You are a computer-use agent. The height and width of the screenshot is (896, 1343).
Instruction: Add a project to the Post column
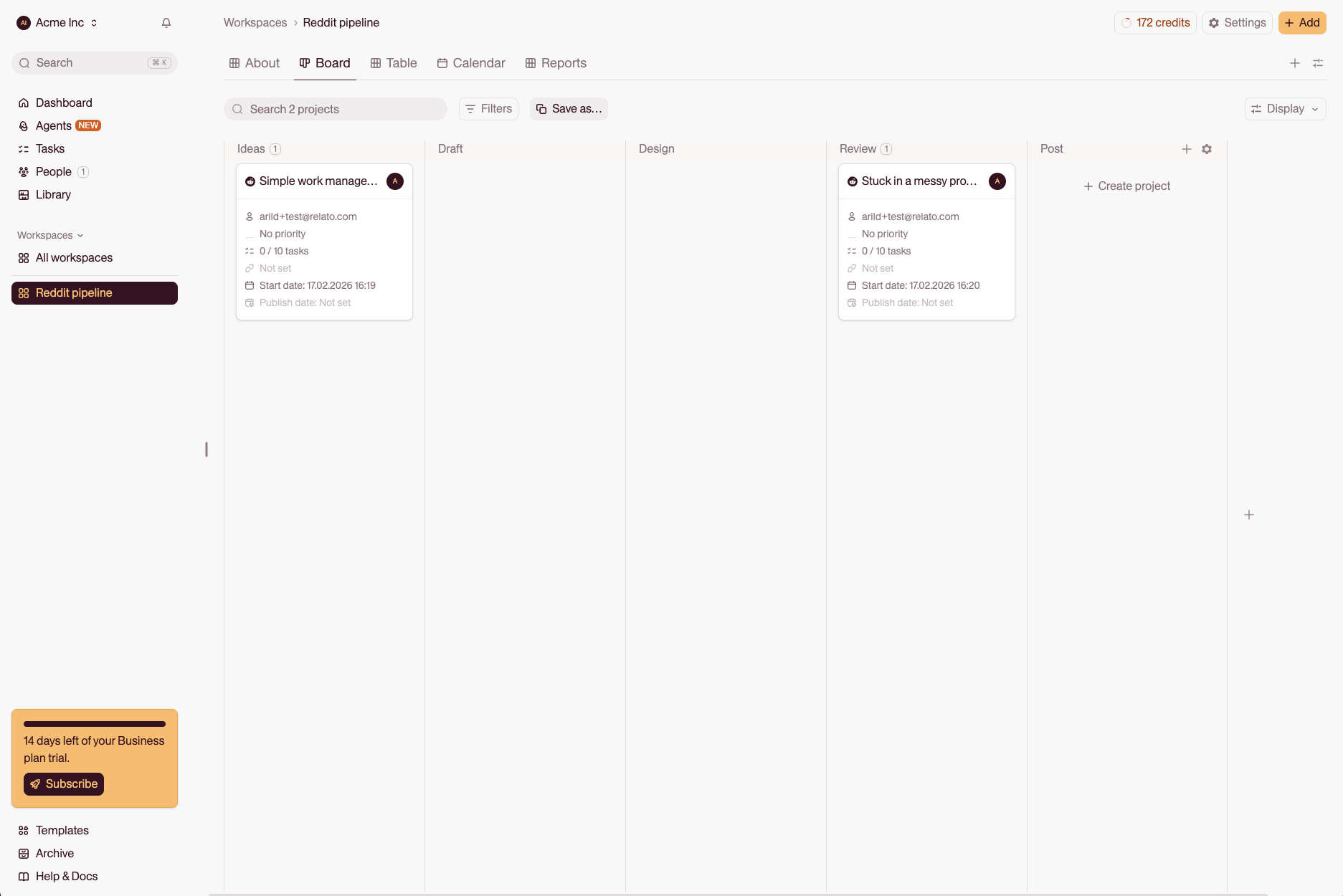click(x=1186, y=148)
